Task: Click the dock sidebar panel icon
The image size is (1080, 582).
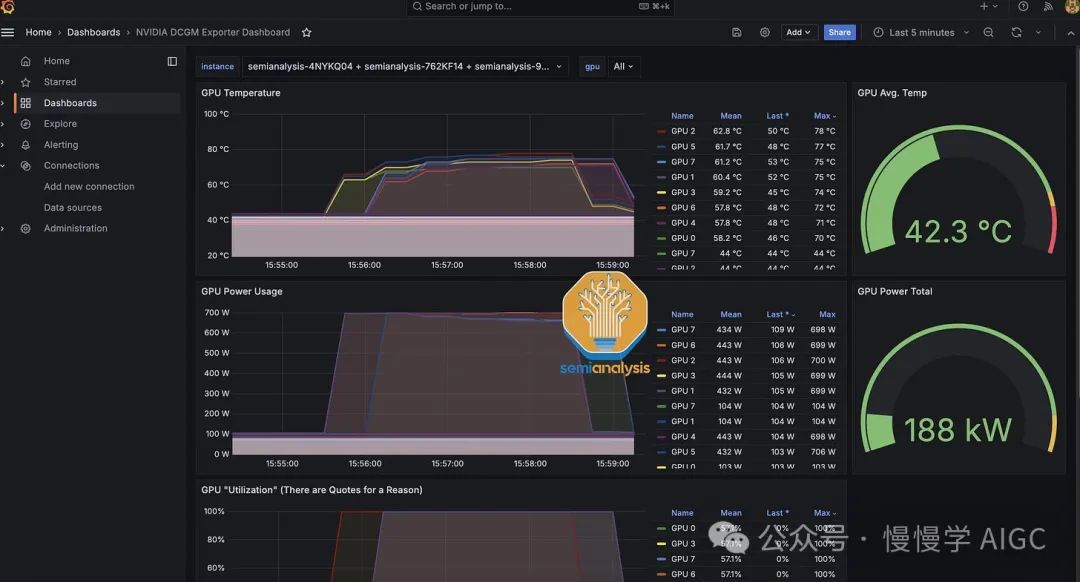Action: tap(172, 61)
